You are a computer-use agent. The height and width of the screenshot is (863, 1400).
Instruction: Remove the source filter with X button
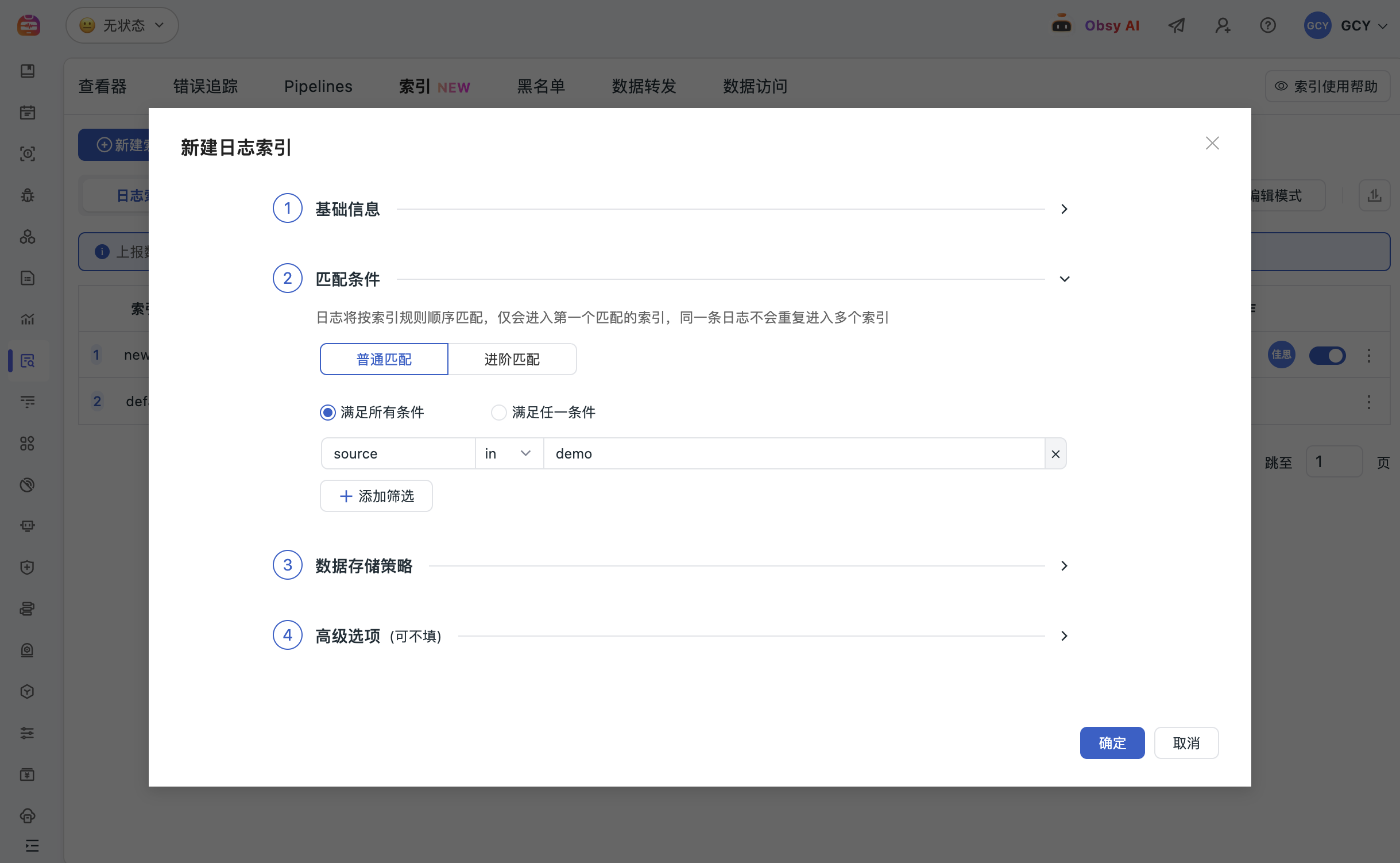pos(1055,454)
